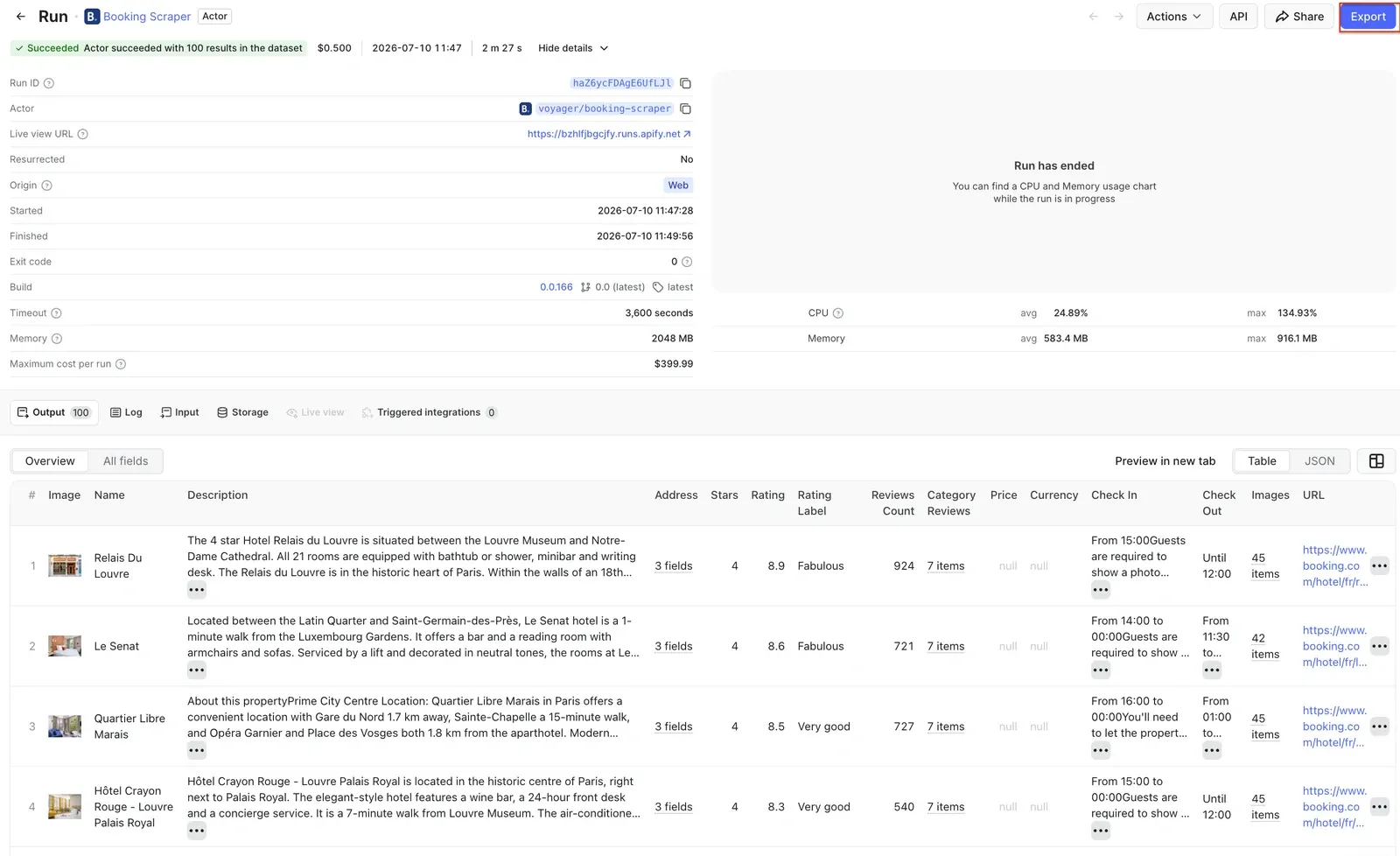Open Relais Du Louvre image thumbnail

point(65,565)
